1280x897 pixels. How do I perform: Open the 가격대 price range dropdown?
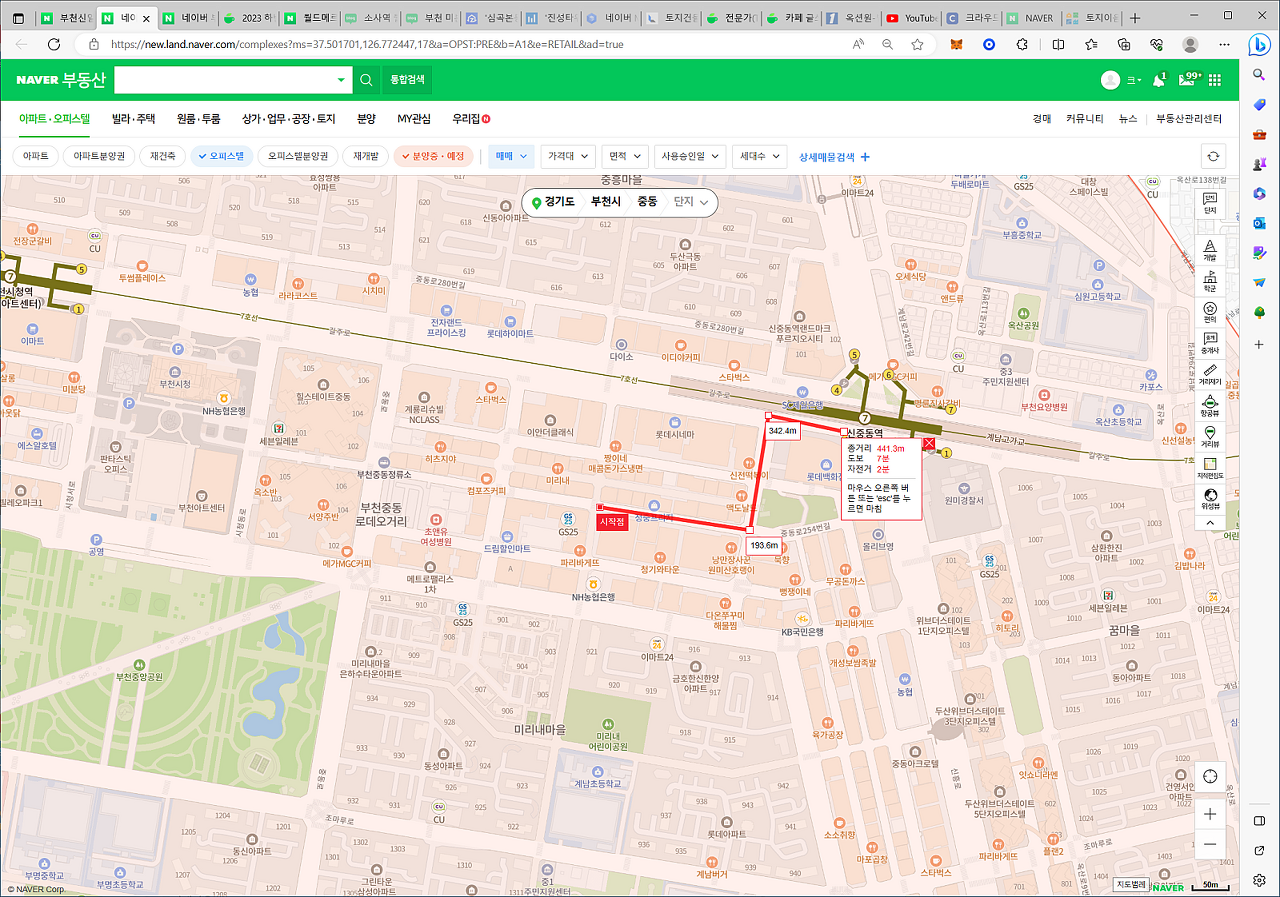click(x=568, y=156)
